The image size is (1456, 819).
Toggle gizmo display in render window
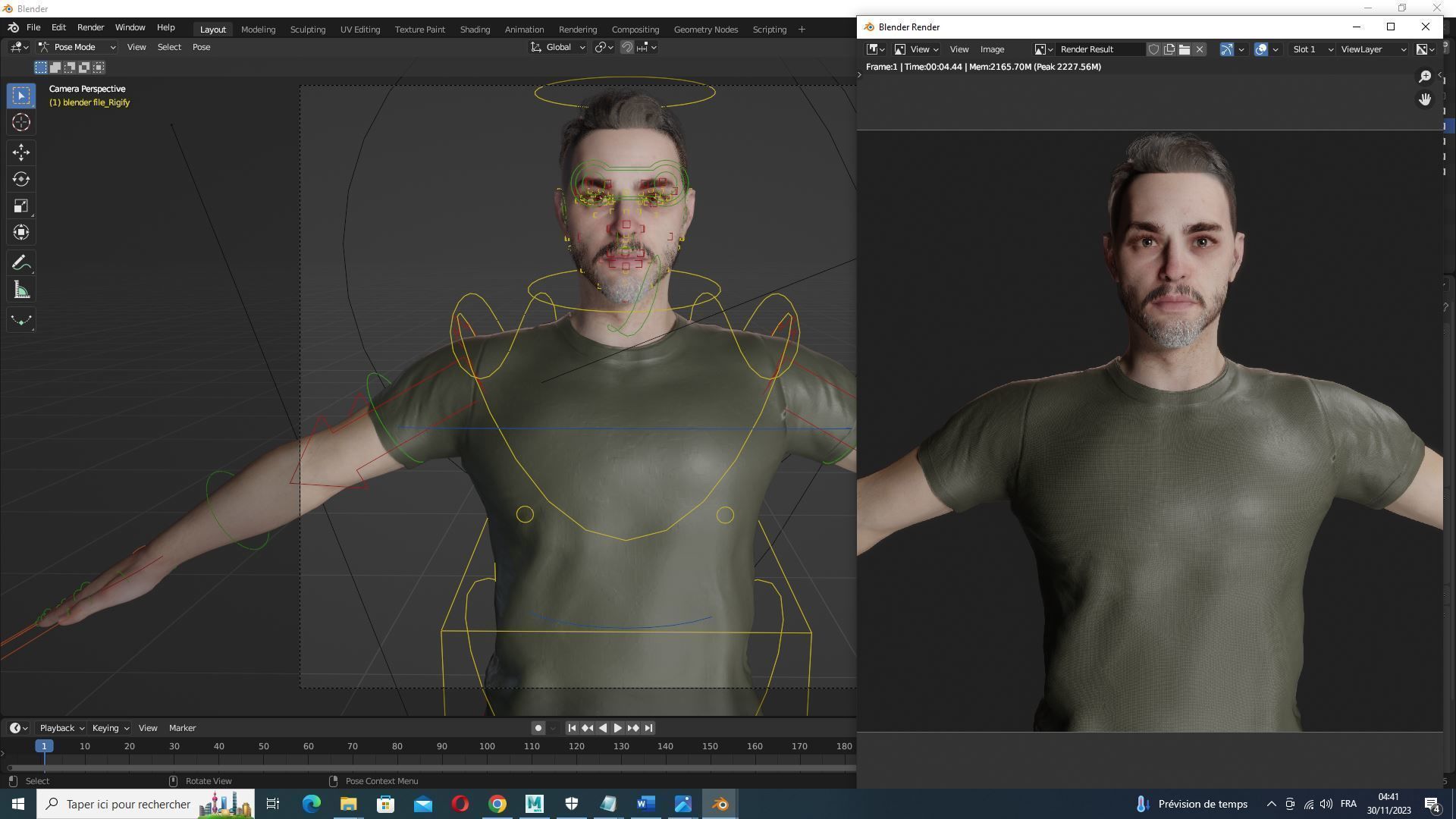[x=1227, y=49]
